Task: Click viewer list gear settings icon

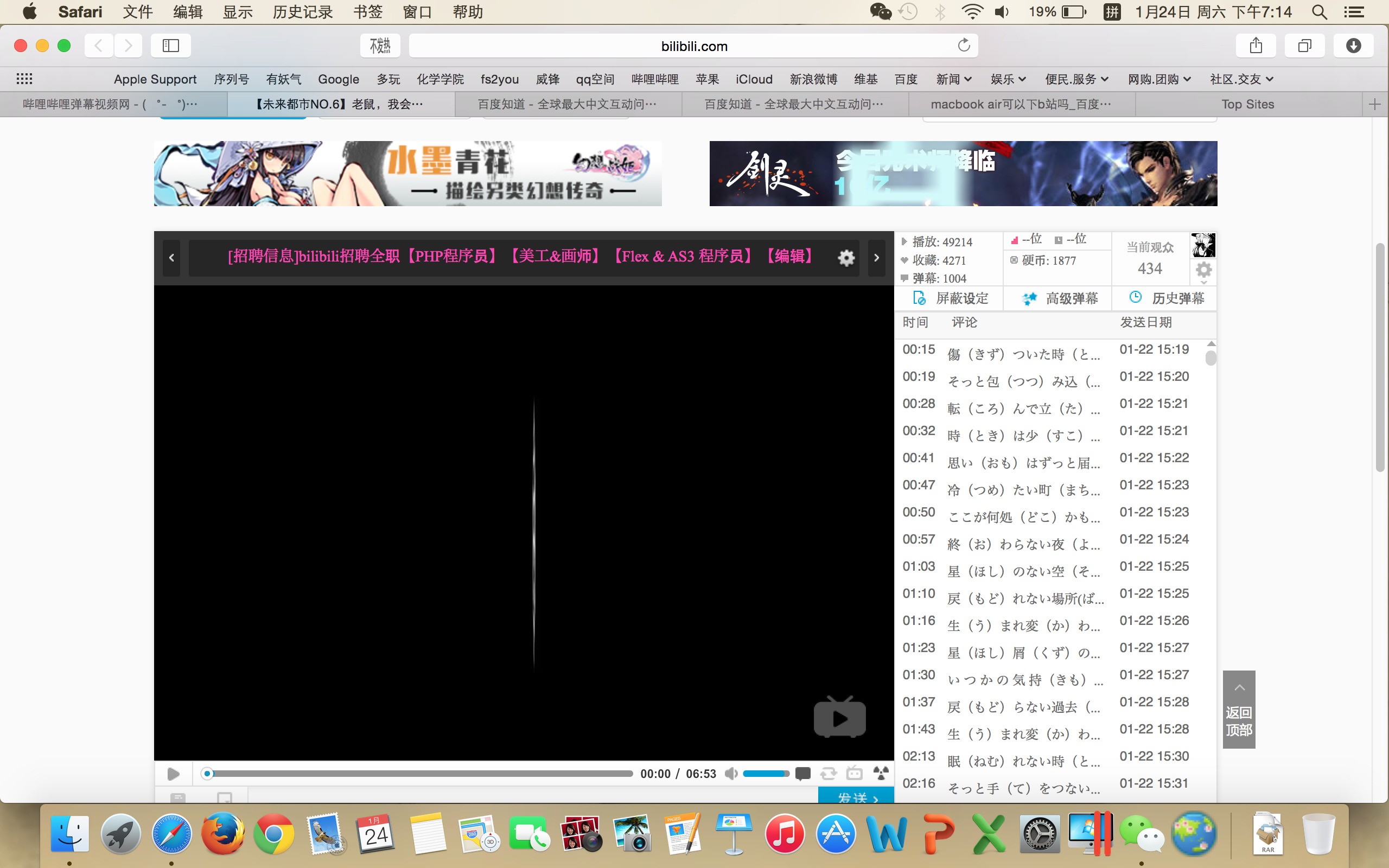Action: pyautogui.click(x=1203, y=270)
